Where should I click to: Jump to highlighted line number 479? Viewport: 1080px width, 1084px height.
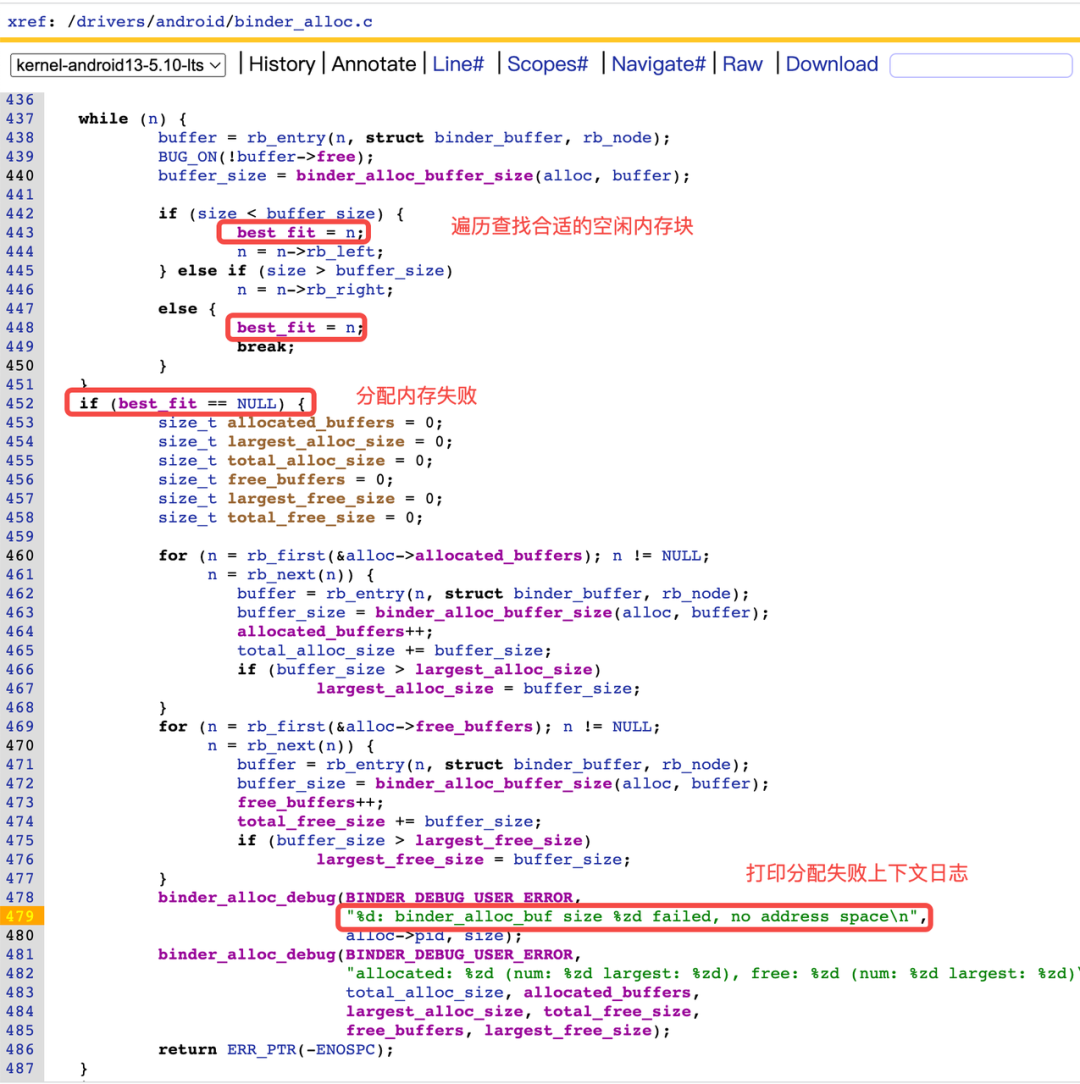point(19,916)
